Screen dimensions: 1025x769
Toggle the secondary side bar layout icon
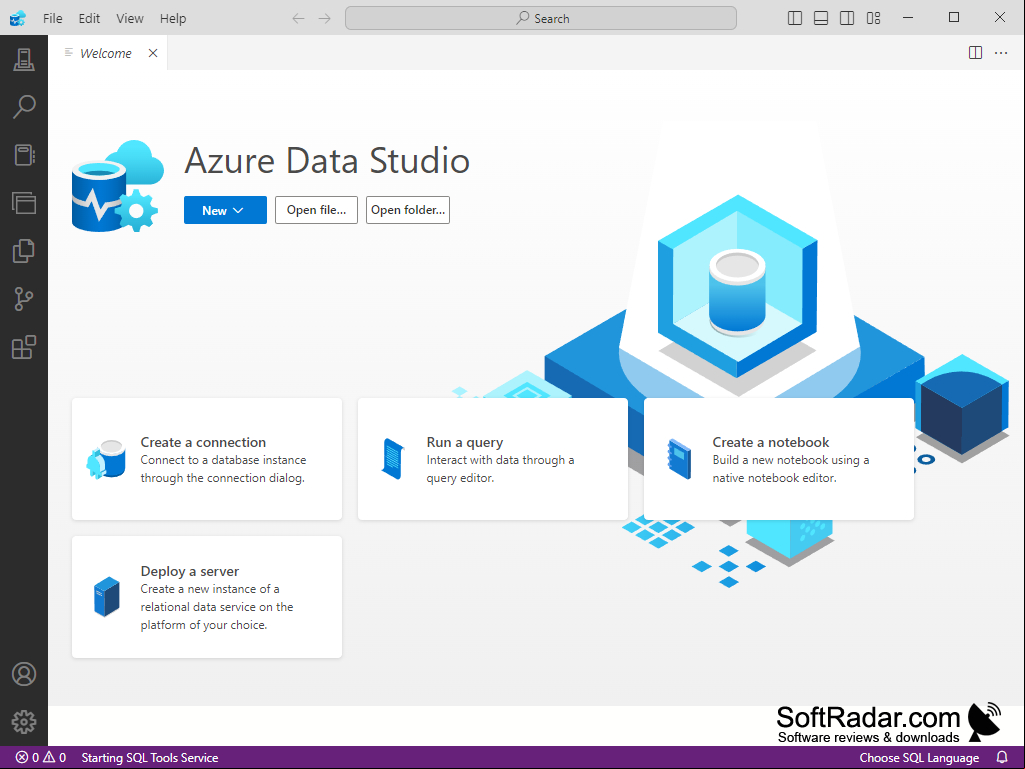(x=847, y=18)
